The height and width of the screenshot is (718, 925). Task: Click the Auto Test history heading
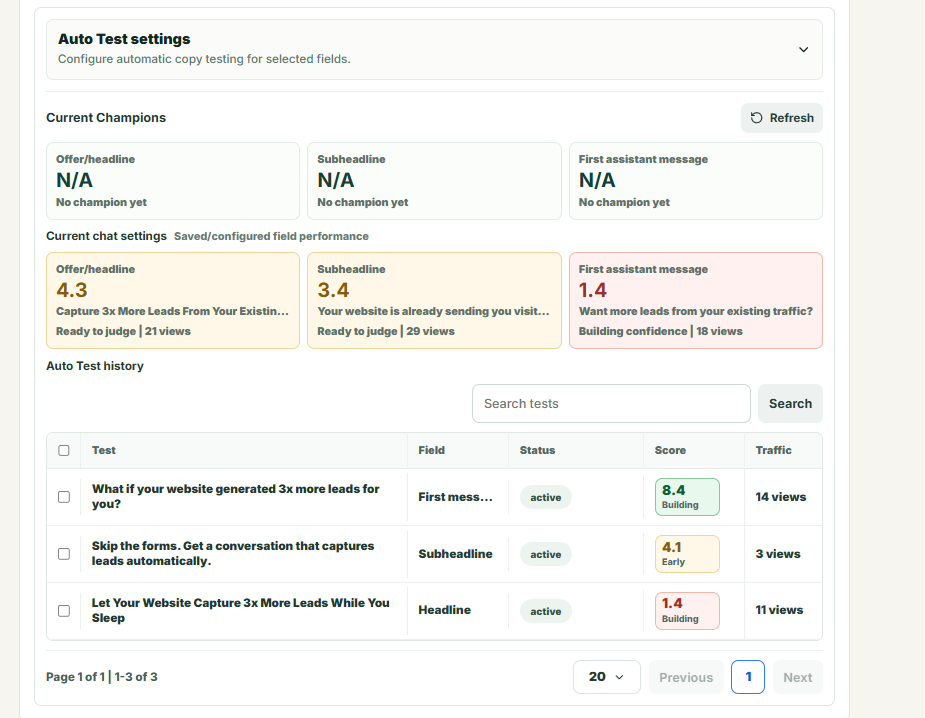[x=94, y=366]
